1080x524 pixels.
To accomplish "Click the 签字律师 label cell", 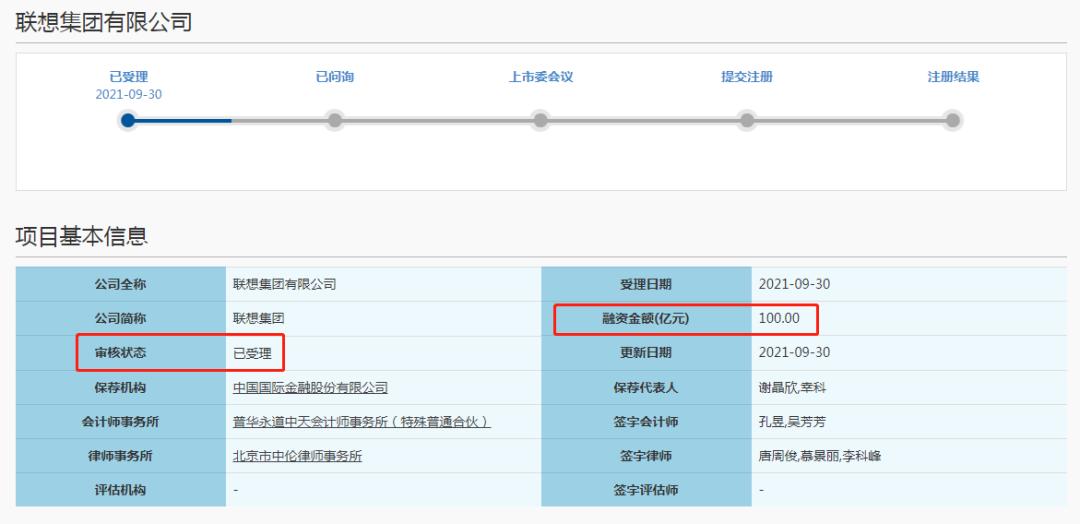I will click(x=646, y=456).
